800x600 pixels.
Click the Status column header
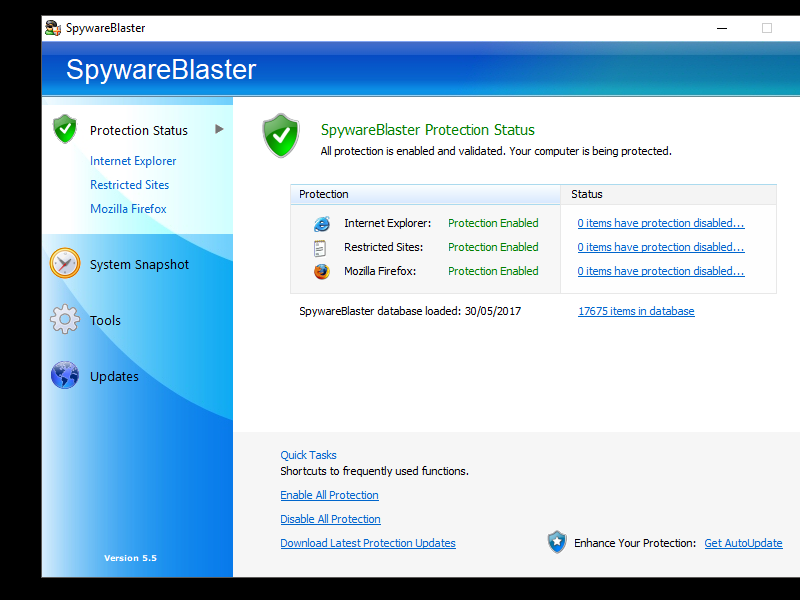pos(668,194)
